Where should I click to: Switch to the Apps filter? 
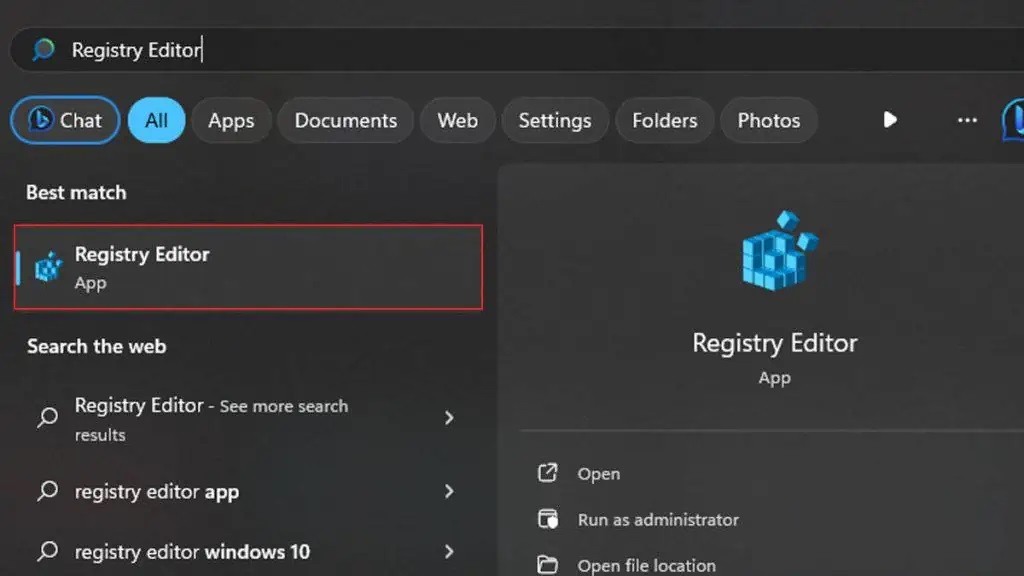[231, 120]
